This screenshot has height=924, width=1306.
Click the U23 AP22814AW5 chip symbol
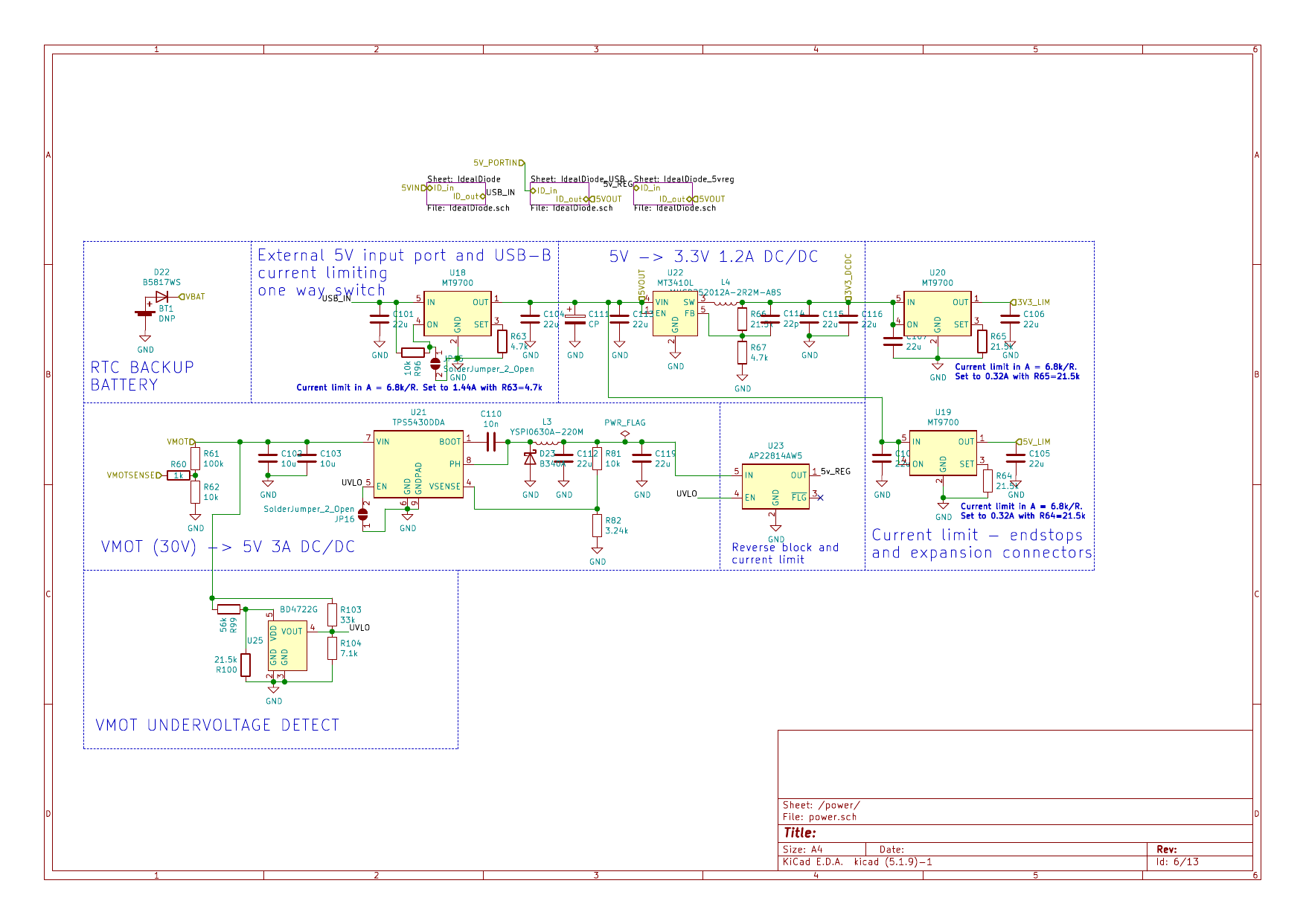point(775,486)
